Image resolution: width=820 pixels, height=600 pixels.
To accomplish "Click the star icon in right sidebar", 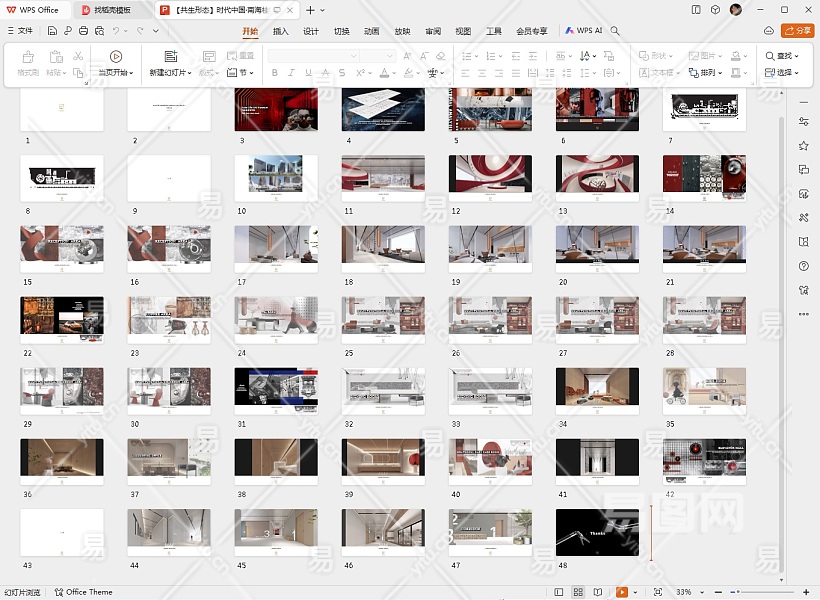I will tap(803, 146).
